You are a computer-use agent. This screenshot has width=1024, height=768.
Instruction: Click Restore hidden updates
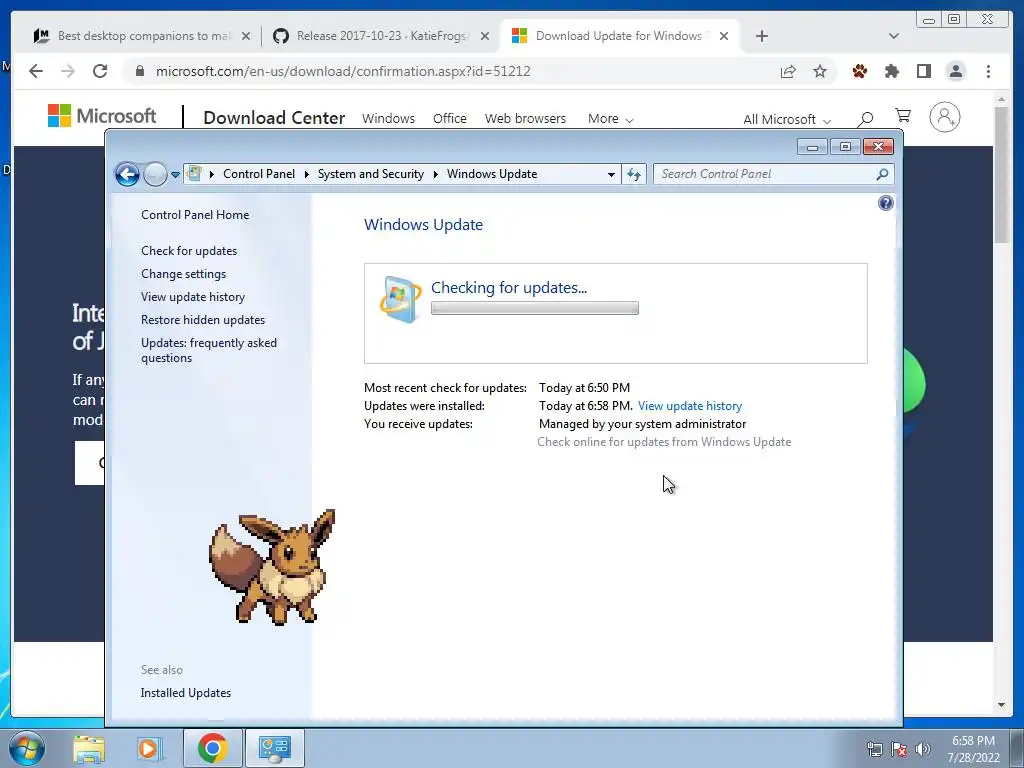pyautogui.click(x=202, y=319)
